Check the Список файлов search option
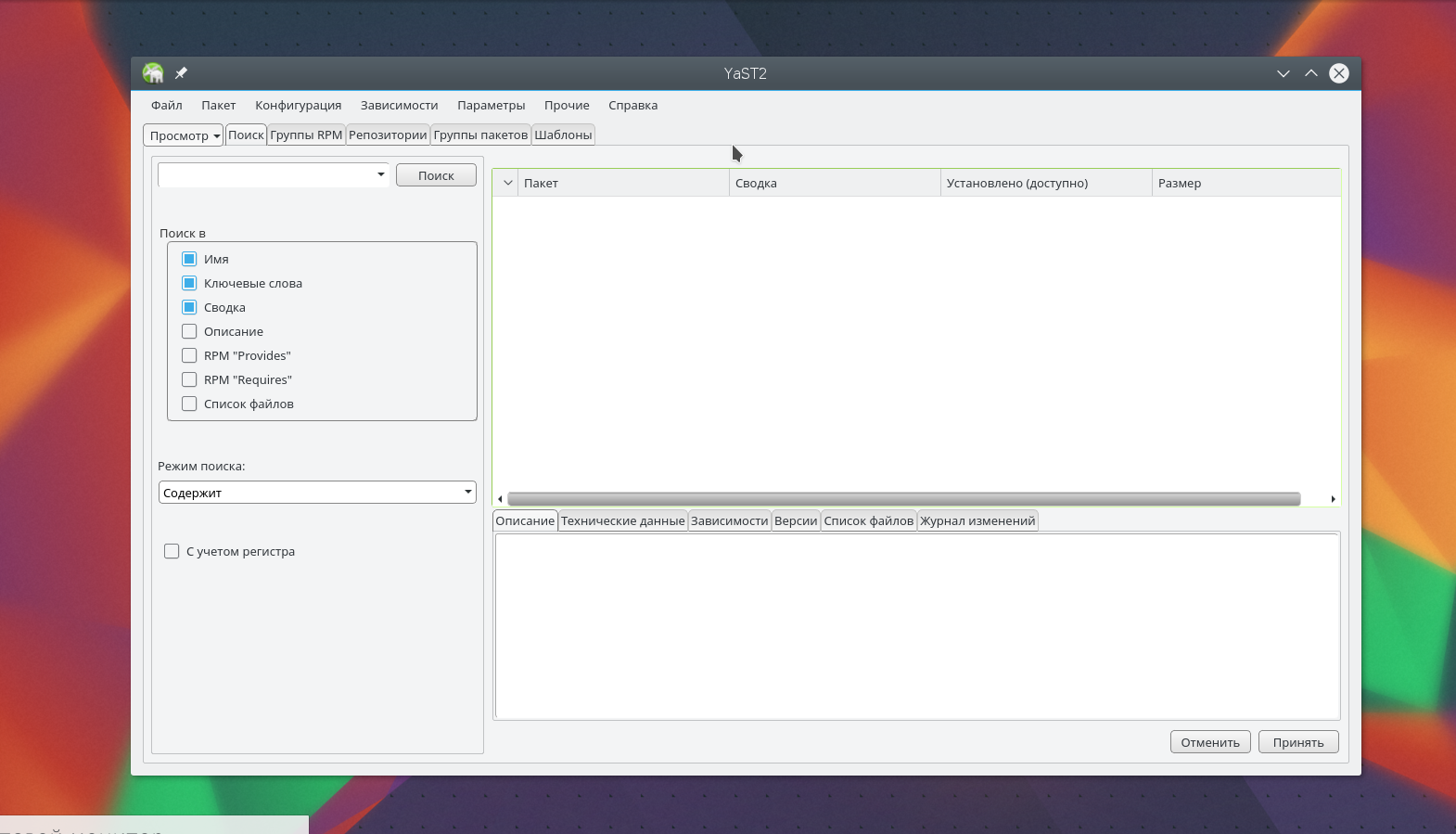Image resolution: width=1456 pixels, height=834 pixels. [189, 404]
